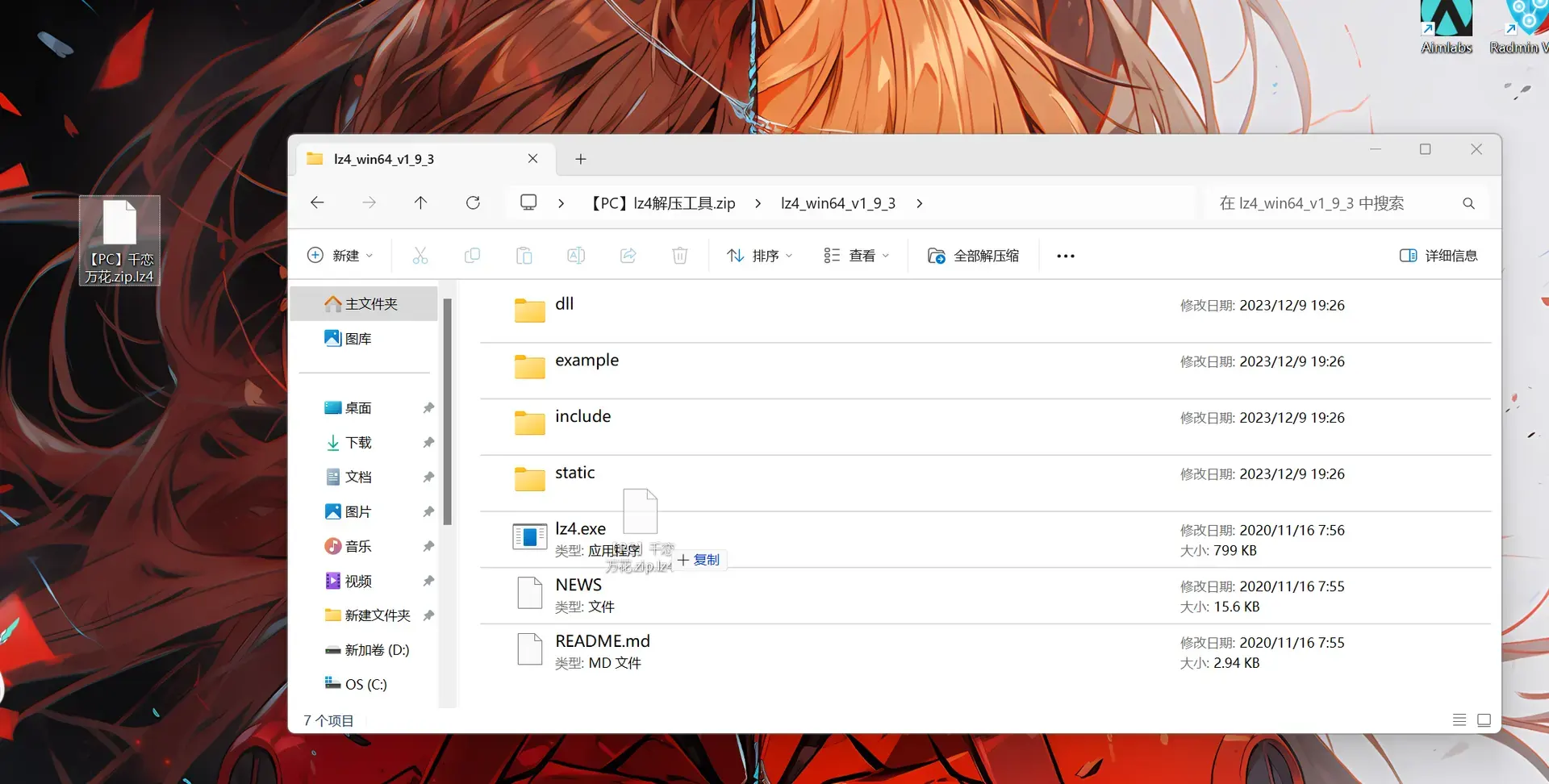Switch to details list view in status bar

point(1459,719)
